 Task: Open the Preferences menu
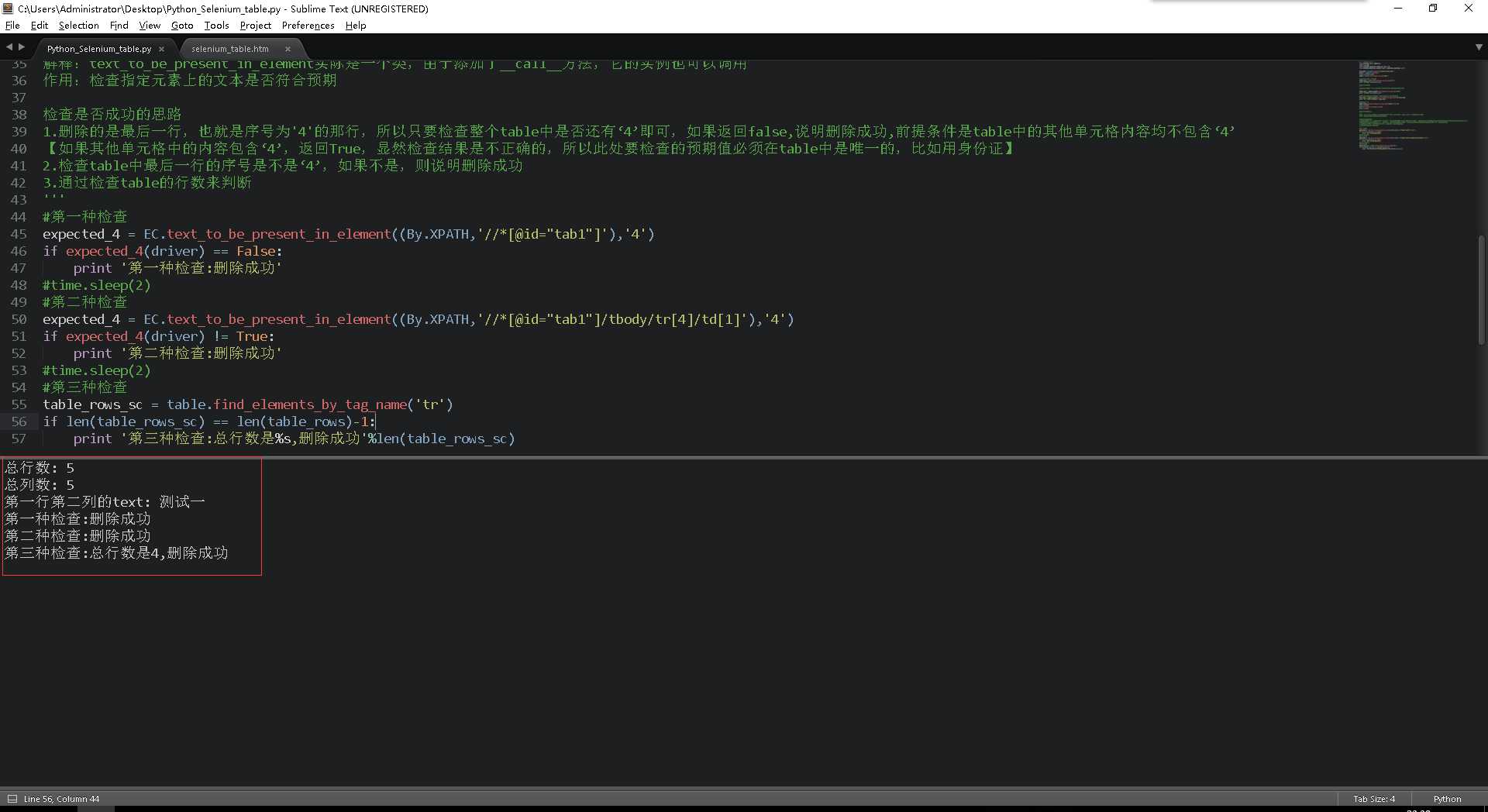(x=308, y=26)
